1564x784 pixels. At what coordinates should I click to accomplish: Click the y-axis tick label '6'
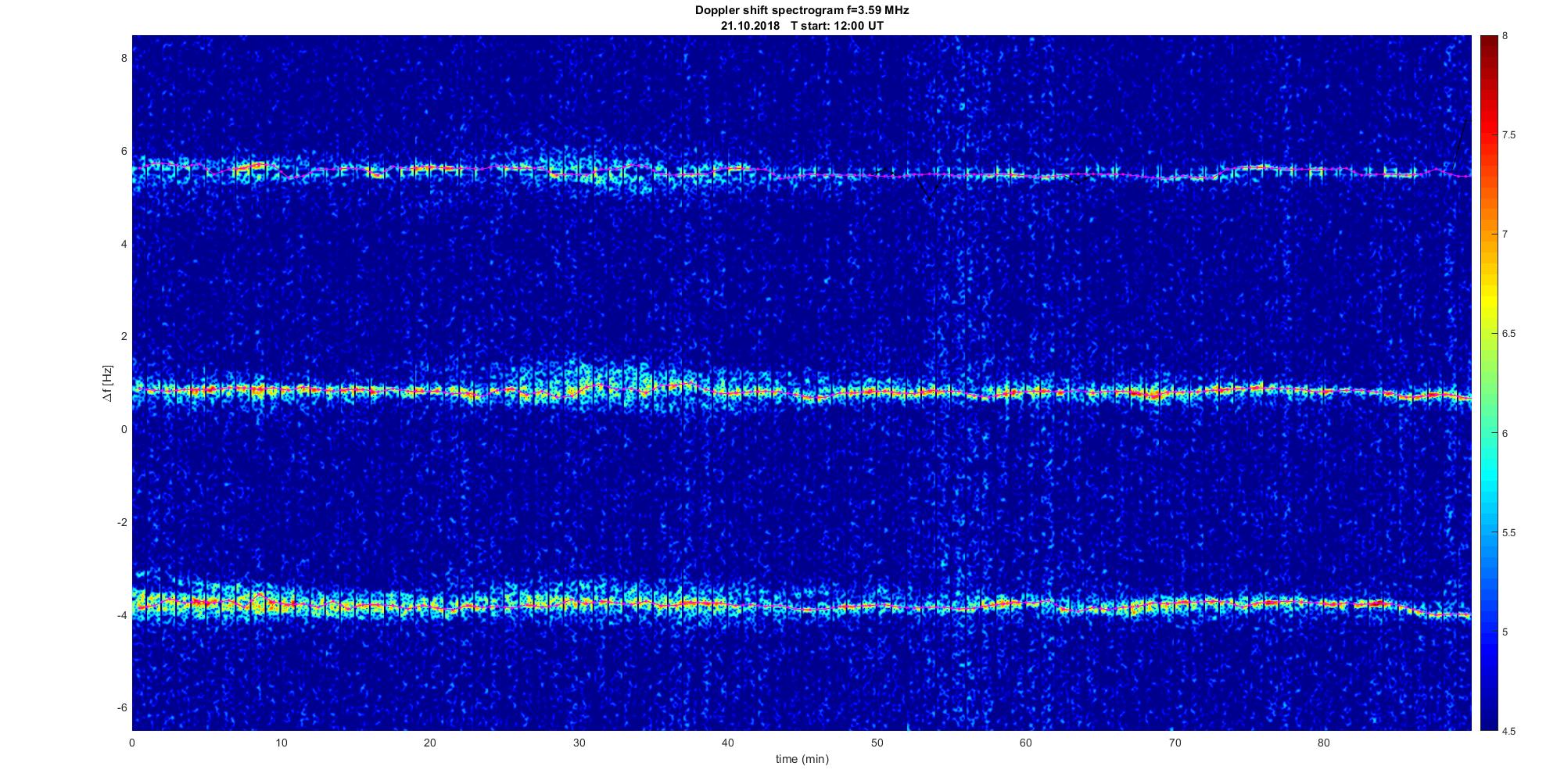[124, 151]
